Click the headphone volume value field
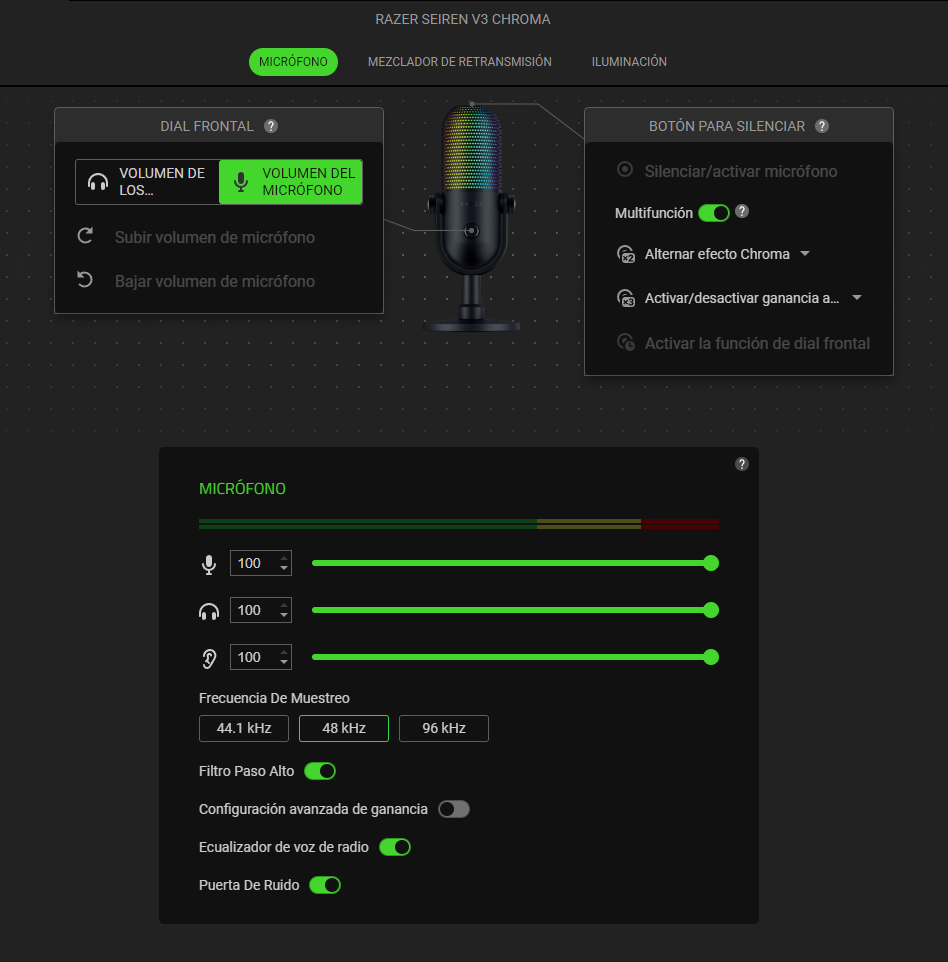The height and width of the screenshot is (962, 948). [261, 610]
